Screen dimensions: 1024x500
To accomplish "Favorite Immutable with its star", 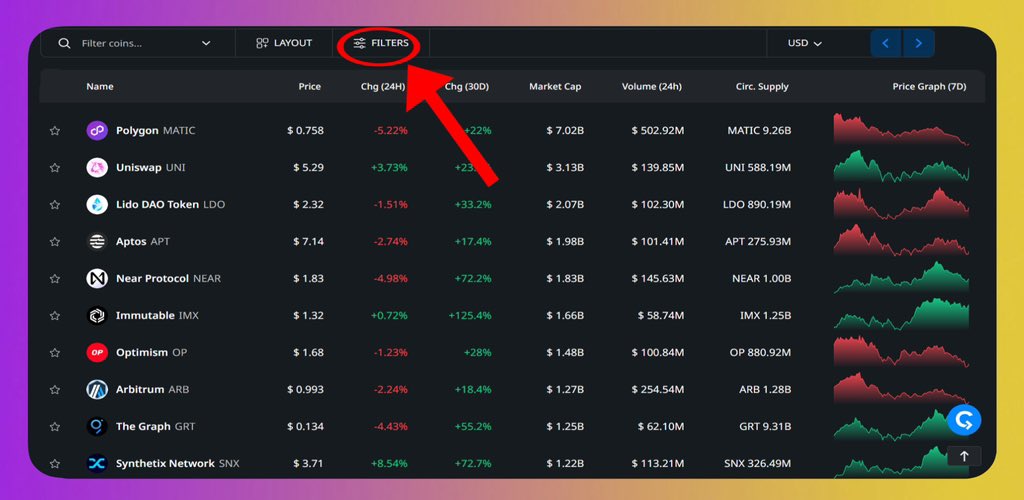I will [55, 315].
